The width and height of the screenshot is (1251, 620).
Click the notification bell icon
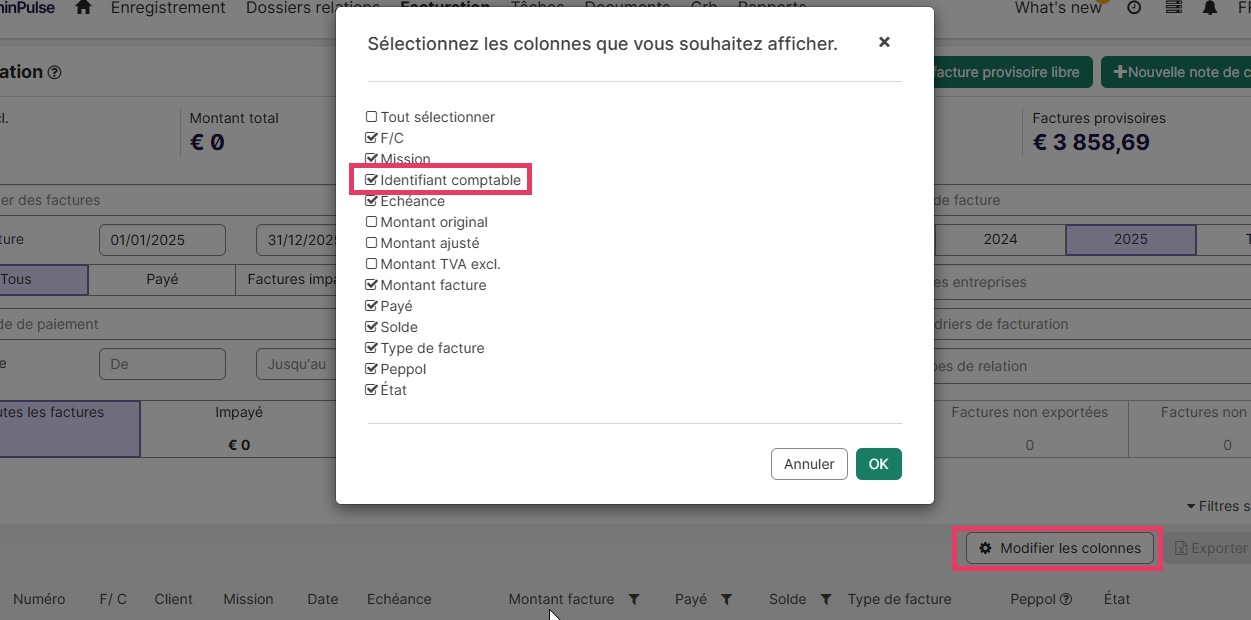(x=1210, y=8)
